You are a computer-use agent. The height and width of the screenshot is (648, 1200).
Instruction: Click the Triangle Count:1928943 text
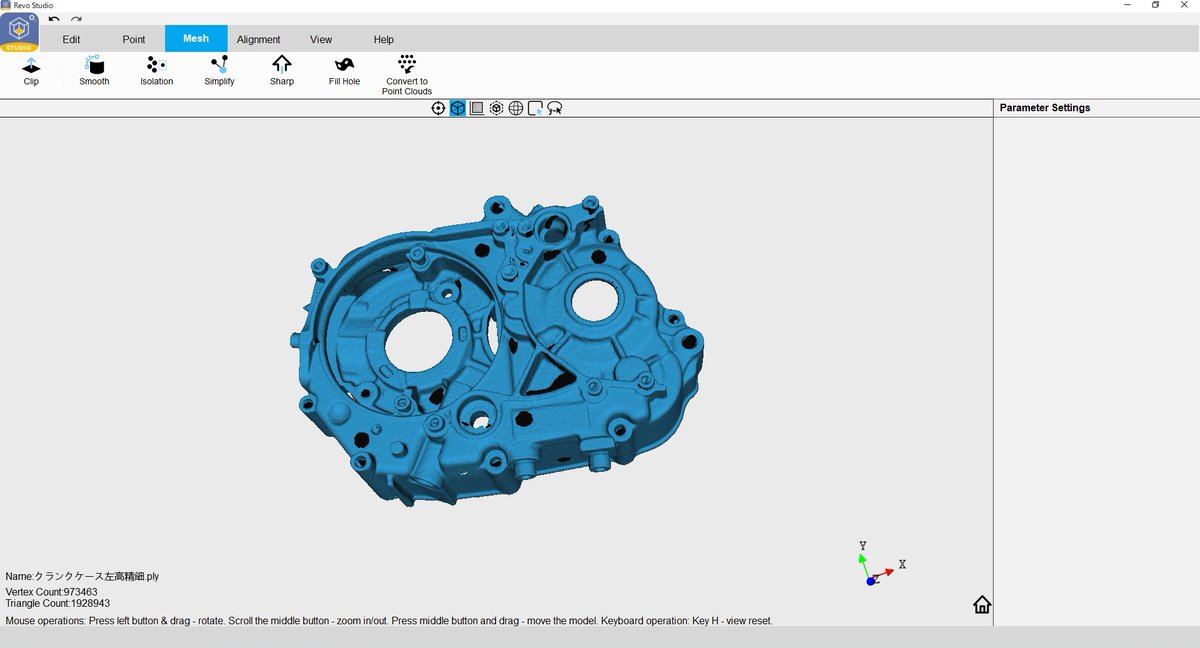tap(57, 603)
